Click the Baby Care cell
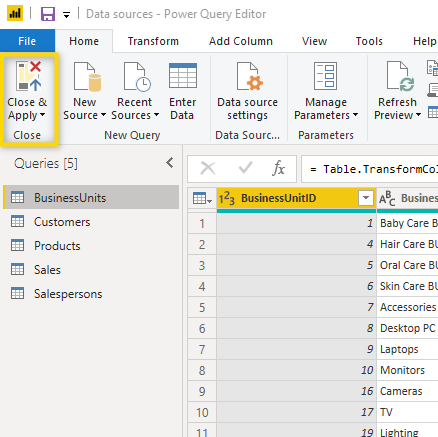 (407, 223)
